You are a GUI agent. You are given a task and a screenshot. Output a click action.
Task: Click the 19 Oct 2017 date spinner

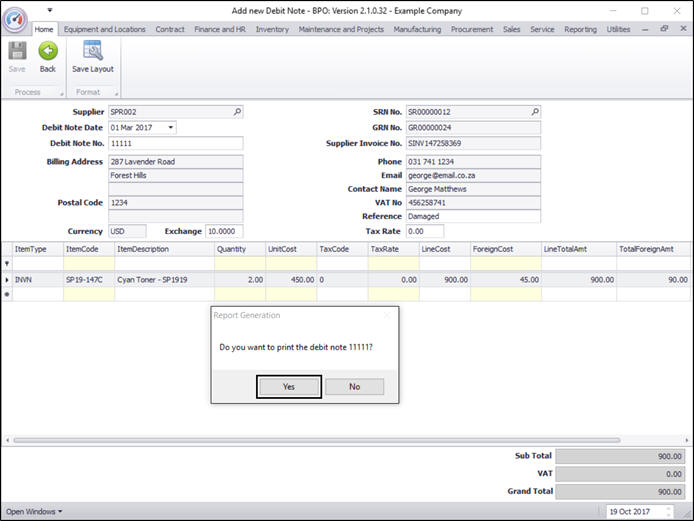tap(668, 512)
